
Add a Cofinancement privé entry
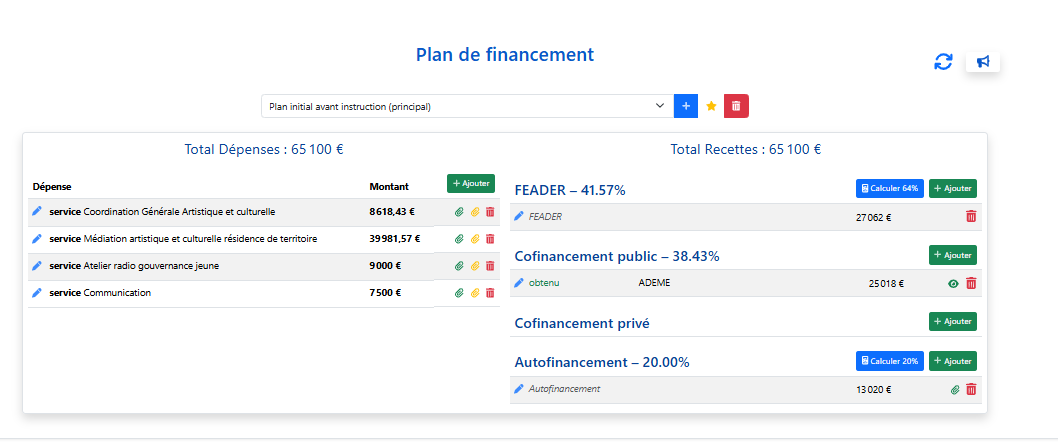pos(953,322)
